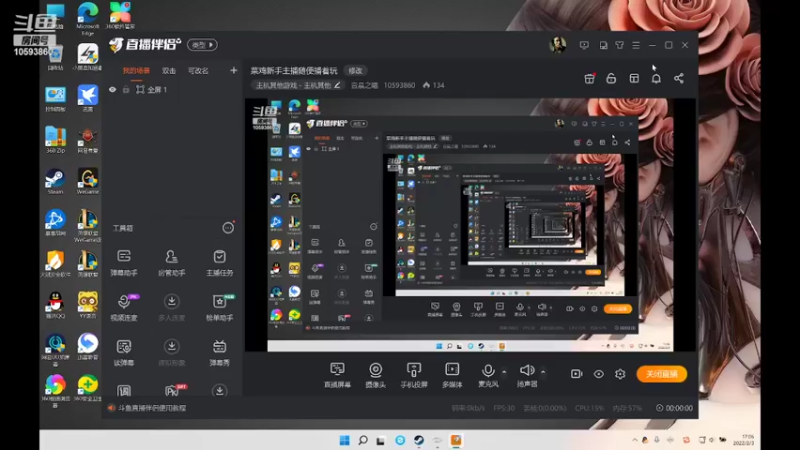
Task: Add a 直播屏幕 screen capture source
Action: pyautogui.click(x=337, y=375)
